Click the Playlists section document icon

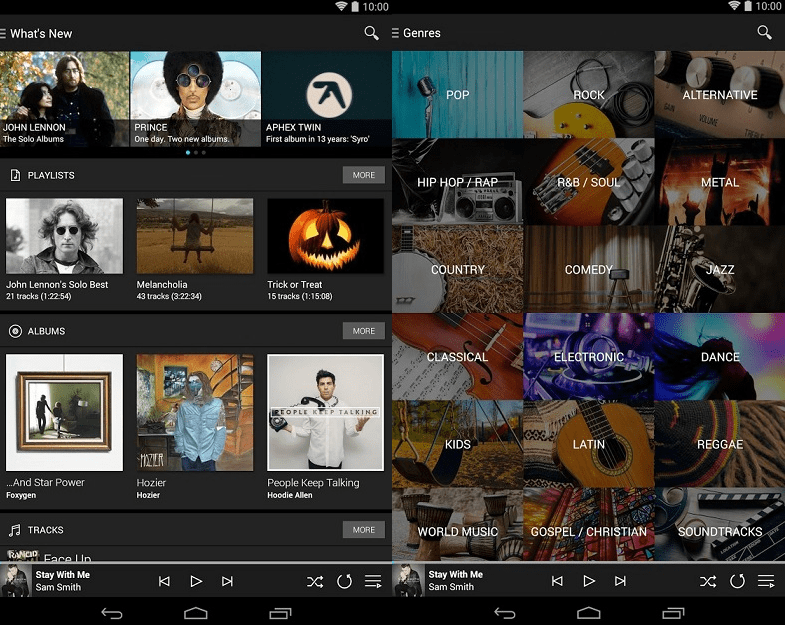pyautogui.click(x=16, y=175)
